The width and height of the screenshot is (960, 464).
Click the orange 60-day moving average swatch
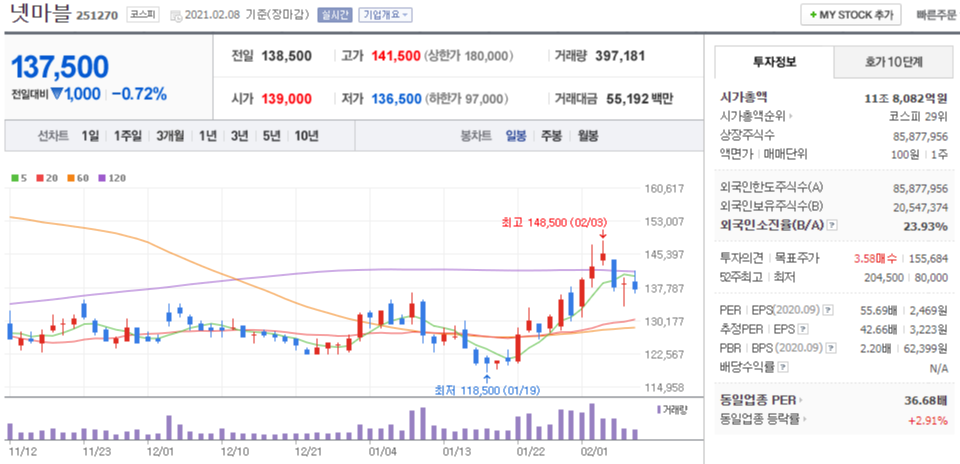70,178
